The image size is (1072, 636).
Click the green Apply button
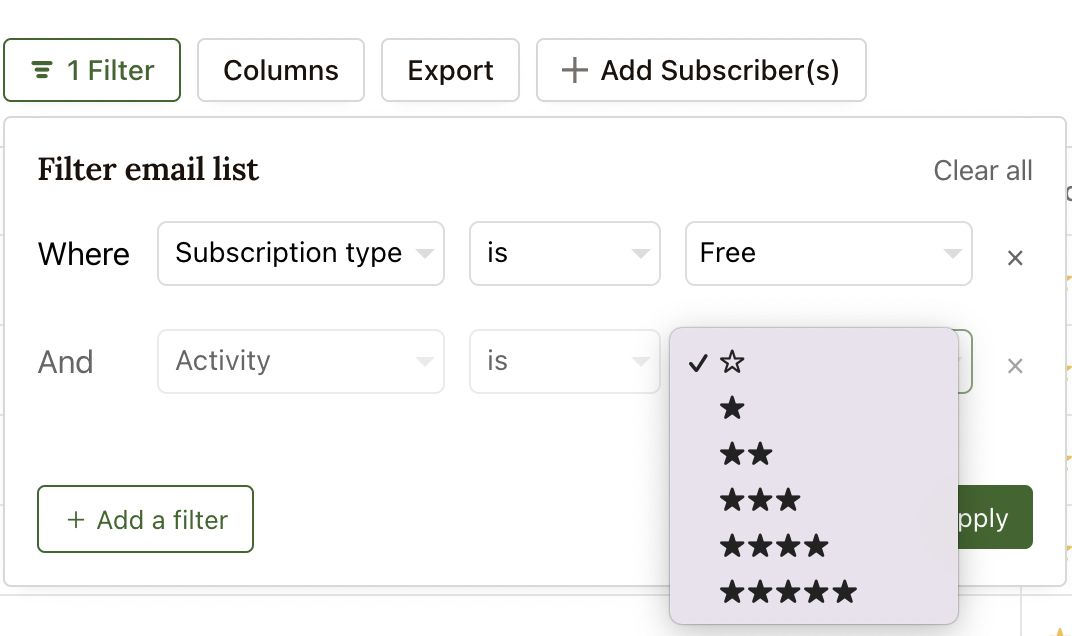(995, 517)
